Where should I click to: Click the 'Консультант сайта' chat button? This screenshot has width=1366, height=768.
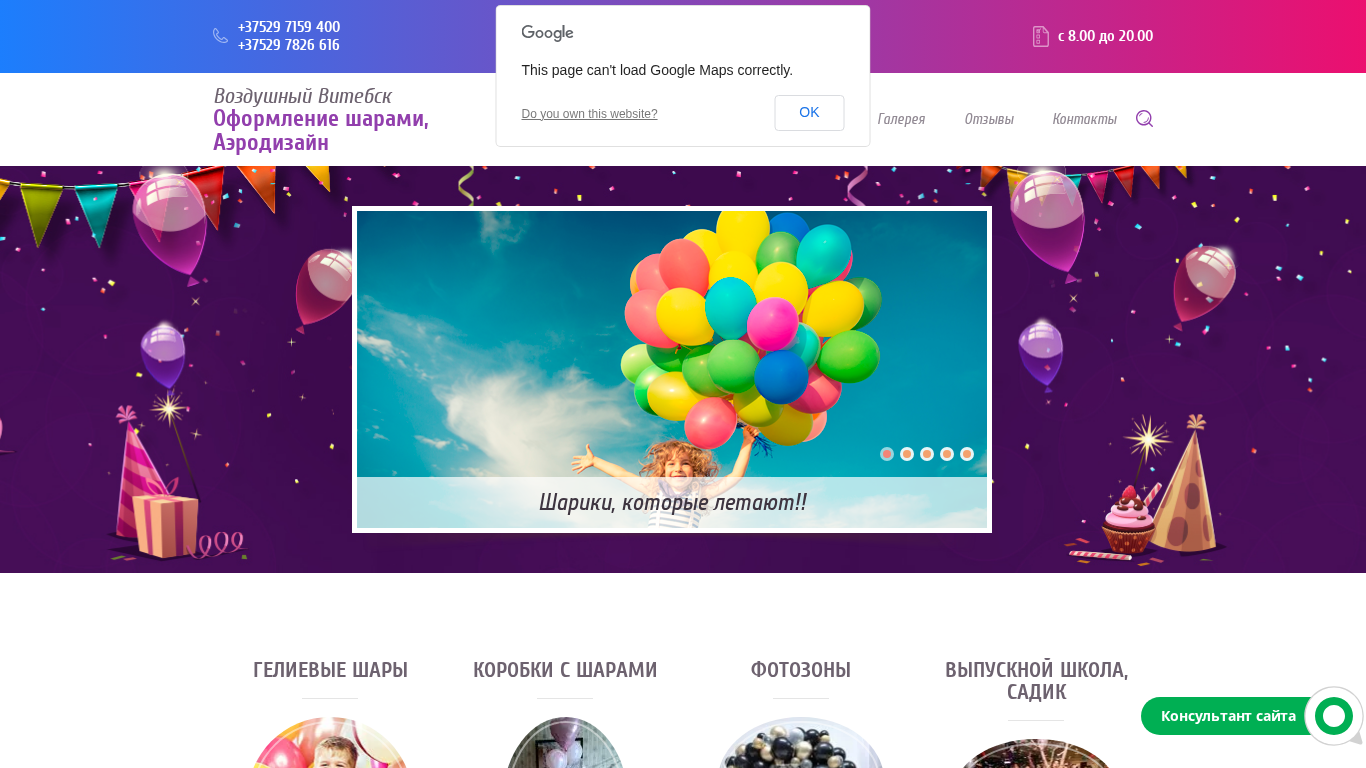[1228, 716]
